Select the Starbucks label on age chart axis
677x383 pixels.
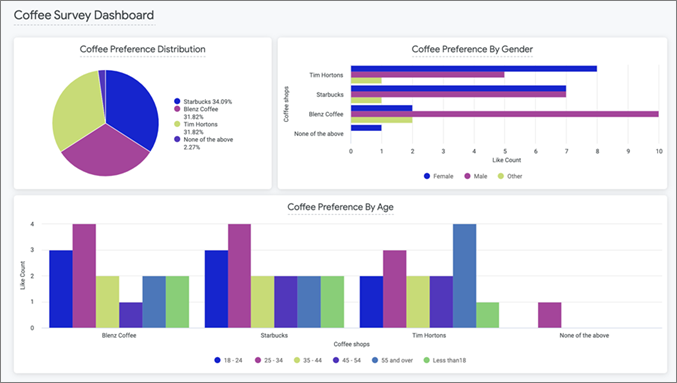click(x=274, y=336)
